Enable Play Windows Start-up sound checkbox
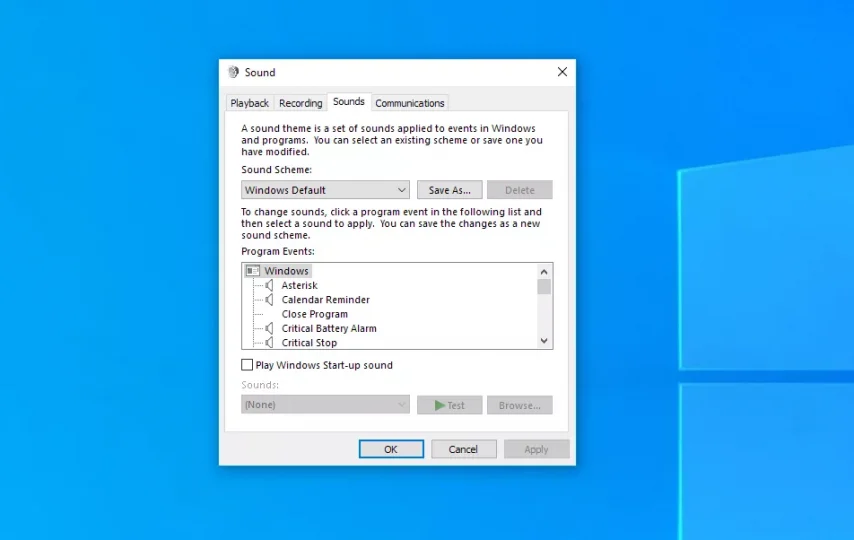 click(247, 365)
